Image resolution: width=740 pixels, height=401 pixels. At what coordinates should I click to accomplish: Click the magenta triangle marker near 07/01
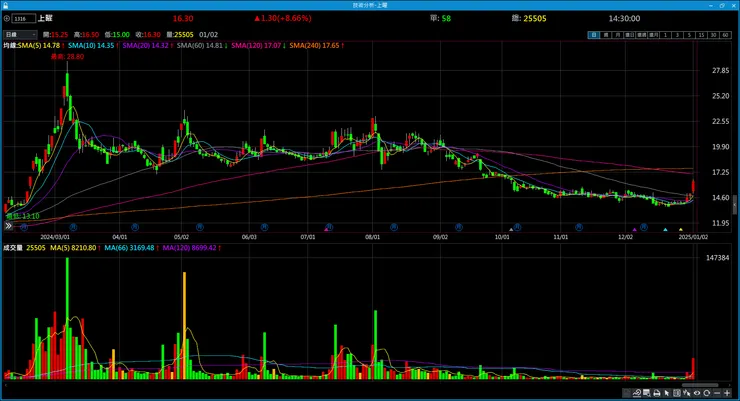click(x=326, y=229)
